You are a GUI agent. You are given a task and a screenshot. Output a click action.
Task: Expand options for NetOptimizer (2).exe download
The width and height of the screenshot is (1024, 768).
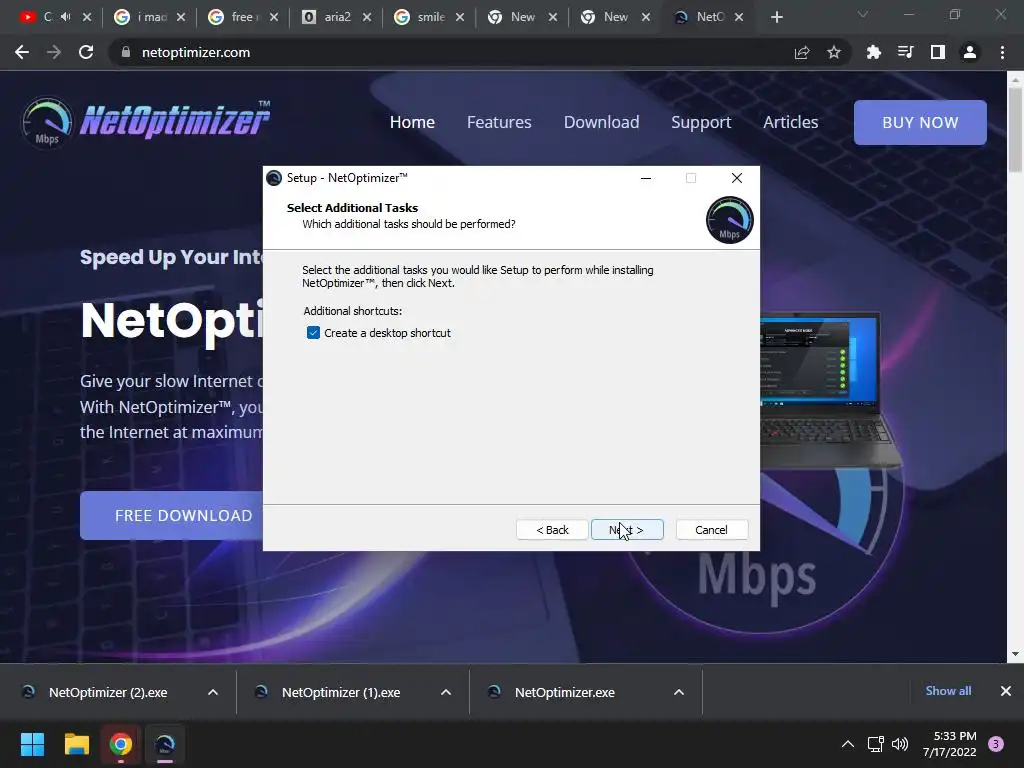coord(213,692)
